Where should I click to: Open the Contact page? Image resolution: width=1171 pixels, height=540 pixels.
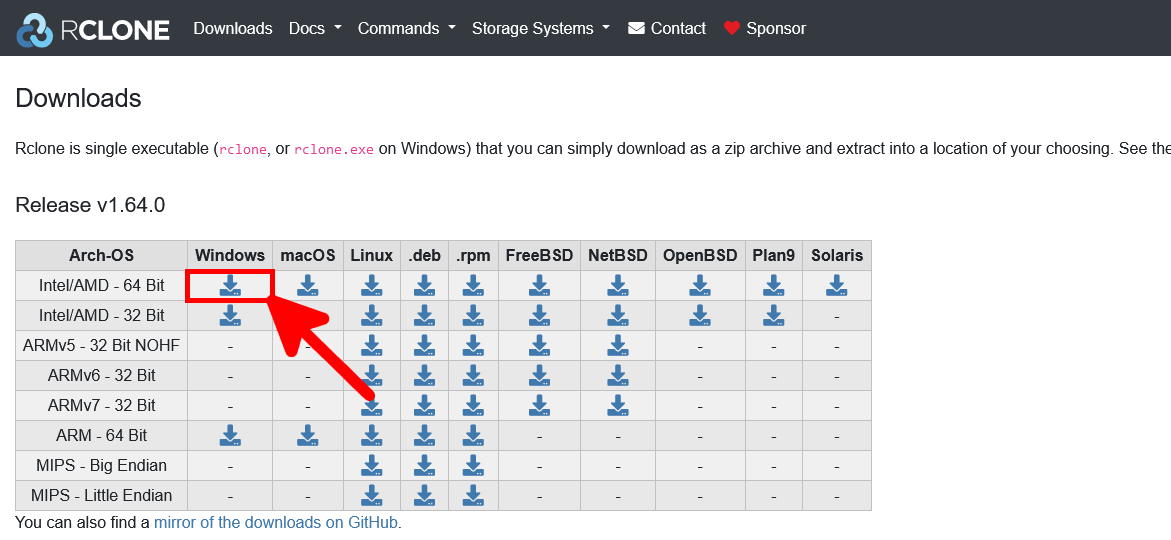[667, 28]
